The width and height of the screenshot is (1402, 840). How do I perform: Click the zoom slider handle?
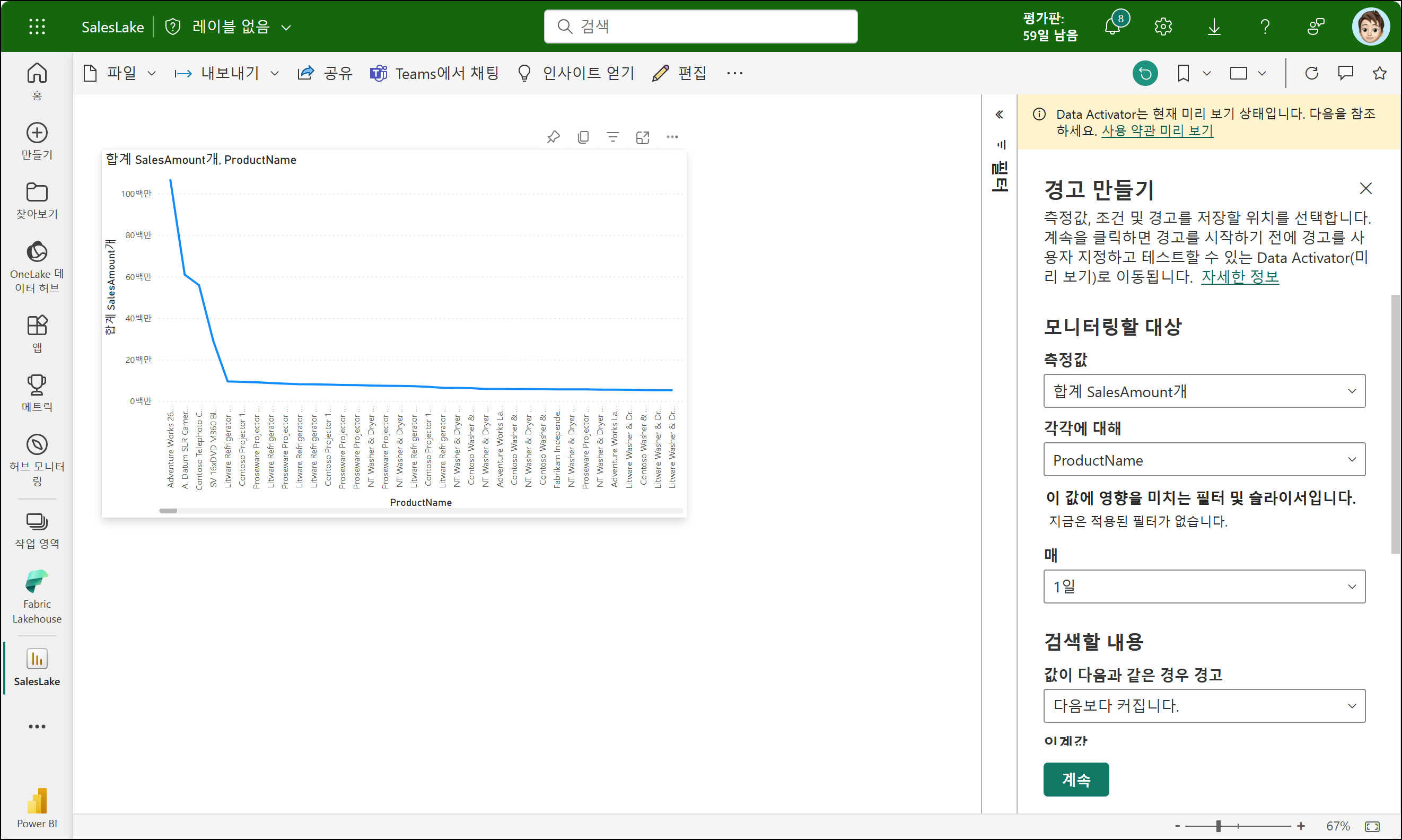pos(1218,826)
